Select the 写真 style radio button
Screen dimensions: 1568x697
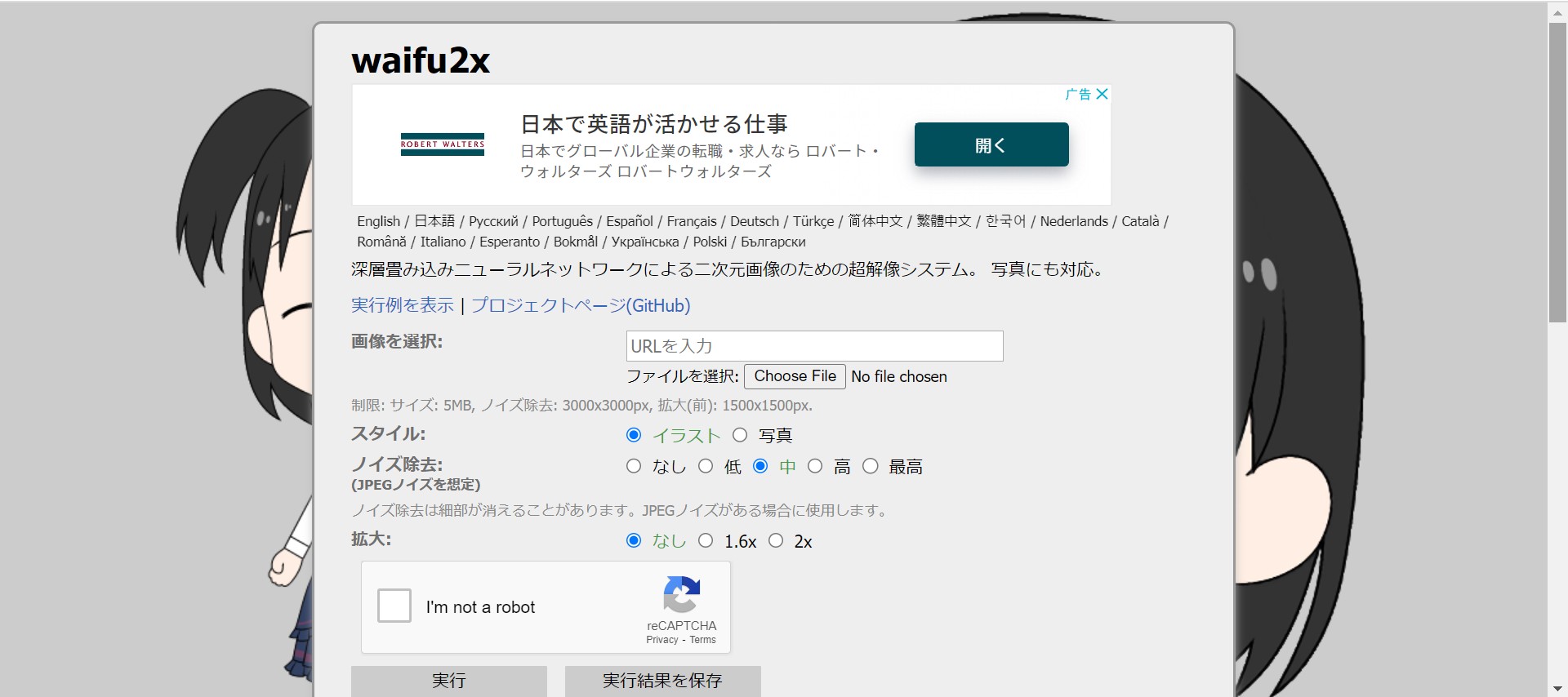(x=740, y=435)
